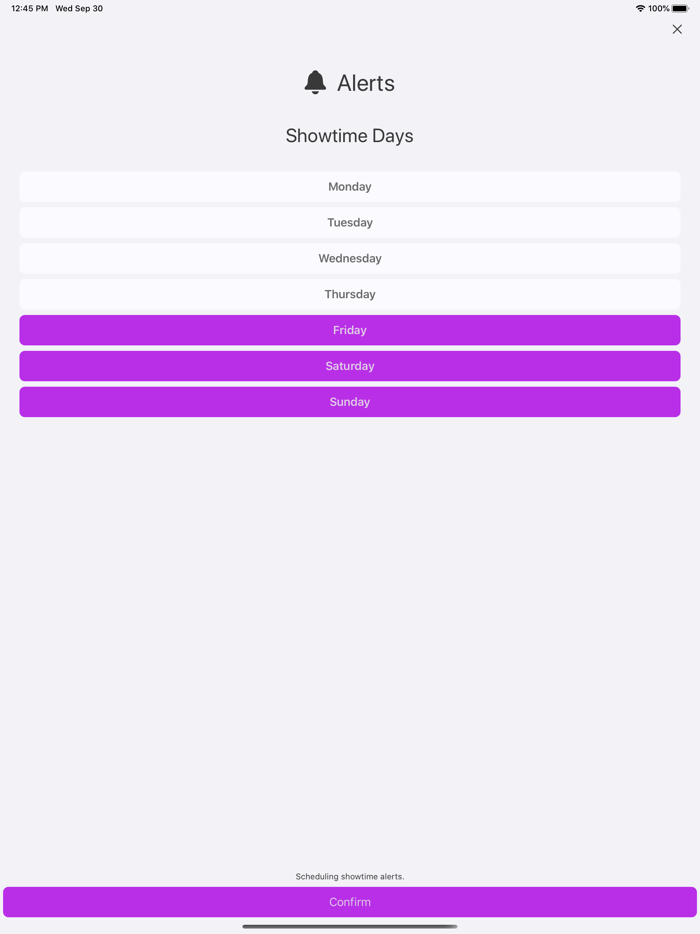Click the battery icon in status bar
700x934 pixels.
[680, 8]
